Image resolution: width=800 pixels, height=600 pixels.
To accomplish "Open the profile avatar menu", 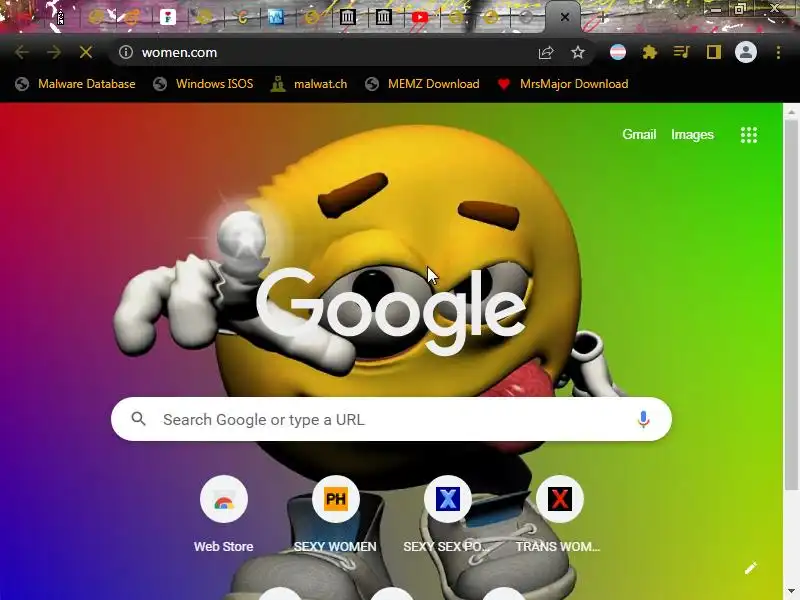I will (745, 52).
